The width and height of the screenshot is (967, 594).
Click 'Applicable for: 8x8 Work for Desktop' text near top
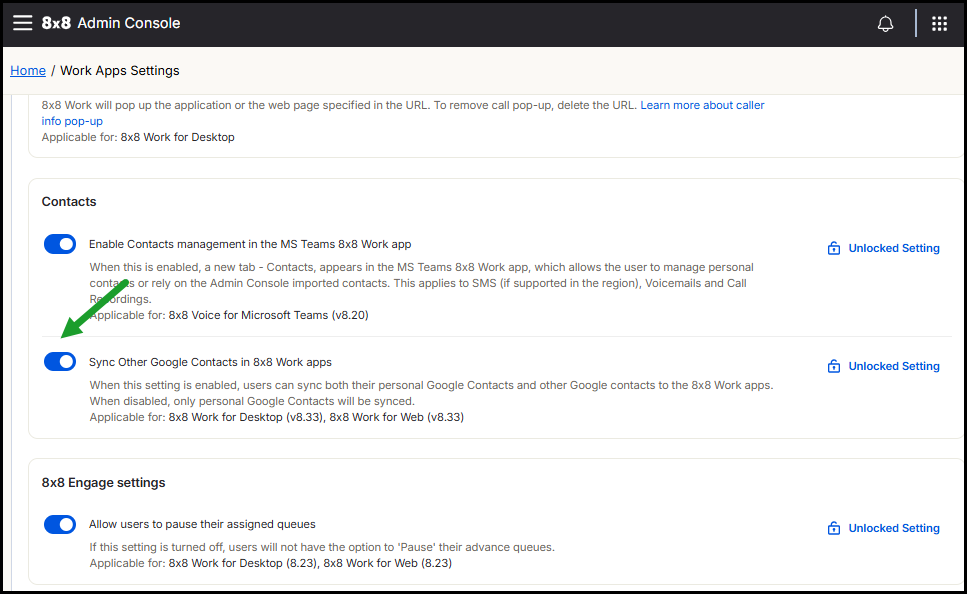(x=138, y=137)
